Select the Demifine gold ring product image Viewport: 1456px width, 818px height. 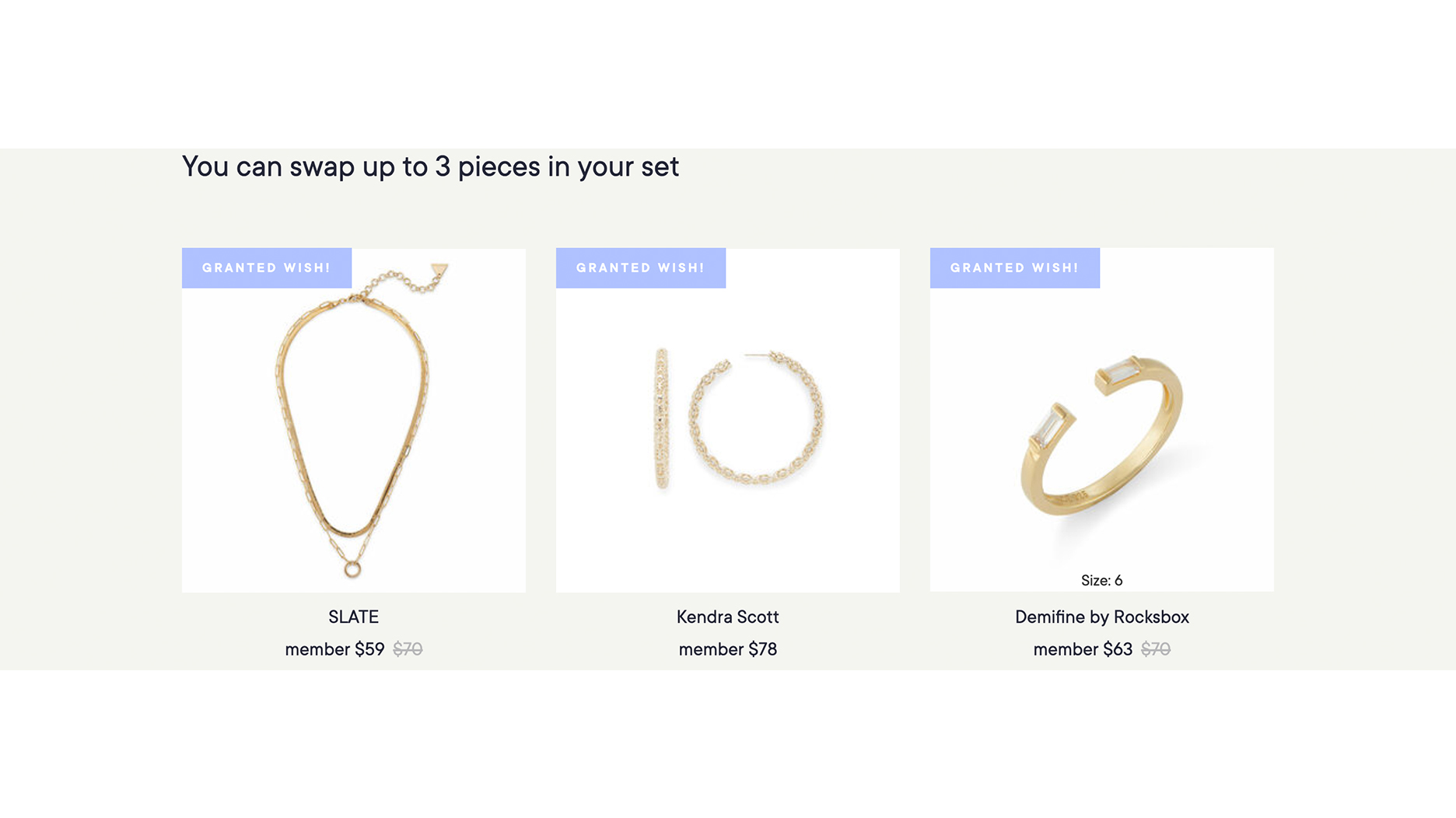coord(1101,435)
